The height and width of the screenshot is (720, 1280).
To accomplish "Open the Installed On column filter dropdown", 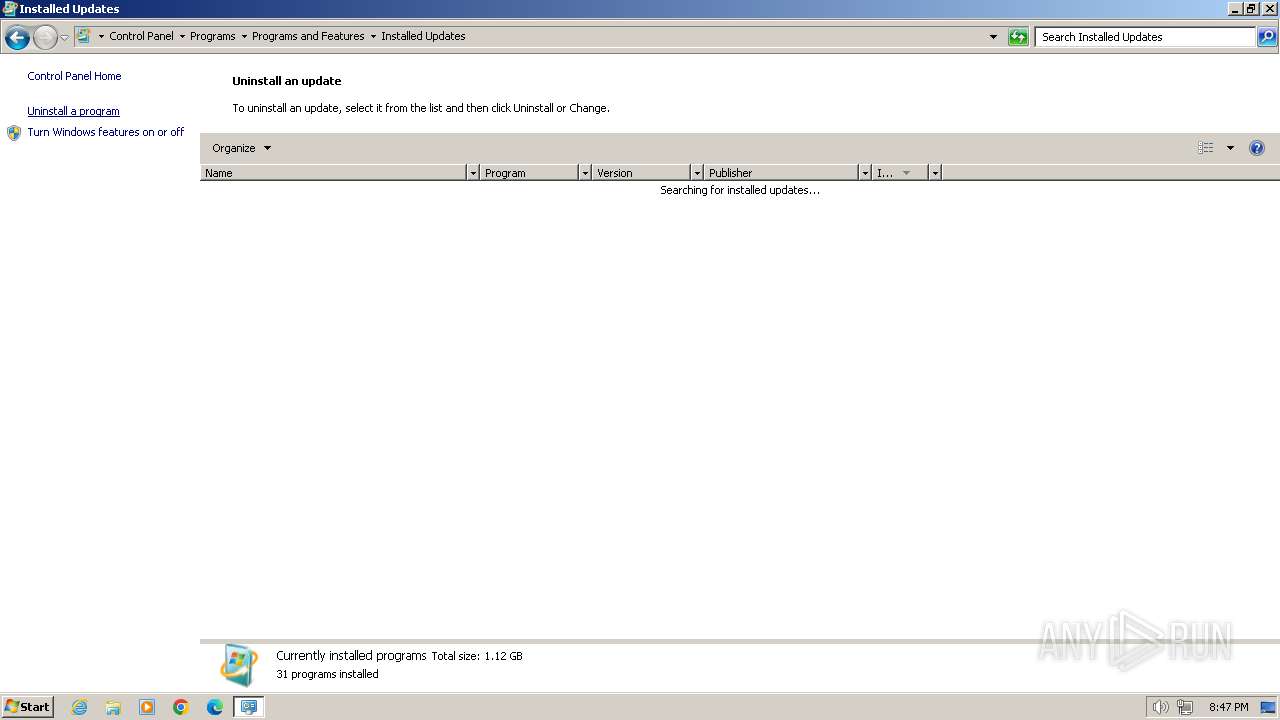I will coord(935,173).
